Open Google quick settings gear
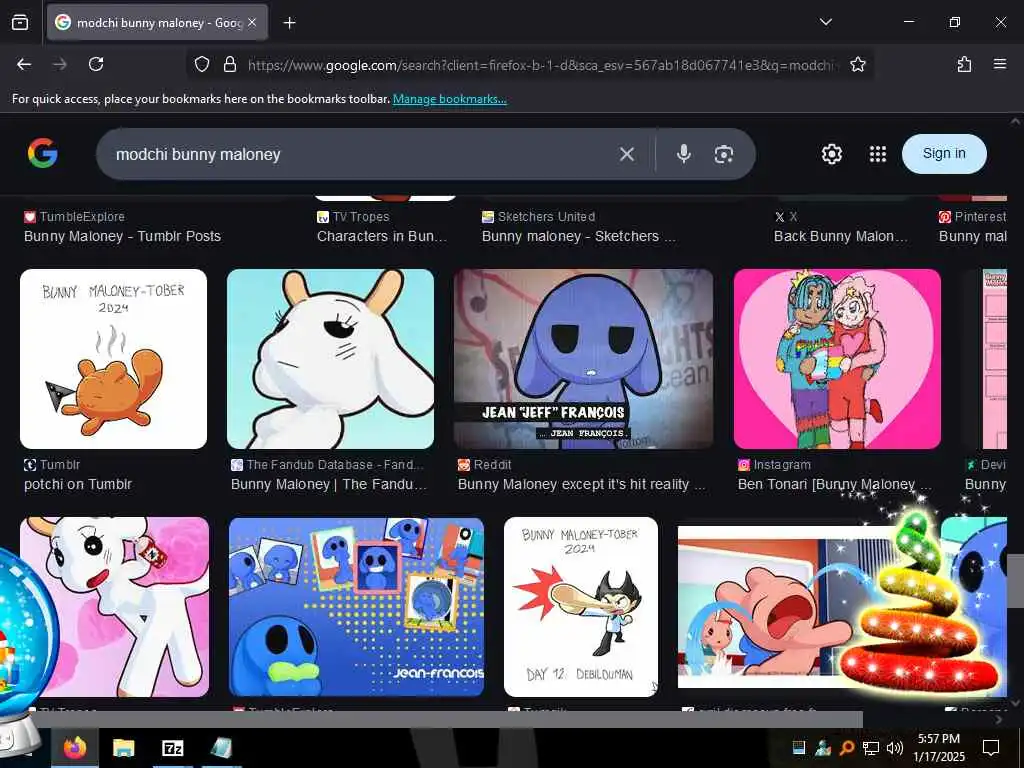The image size is (1024, 768). [x=831, y=154]
